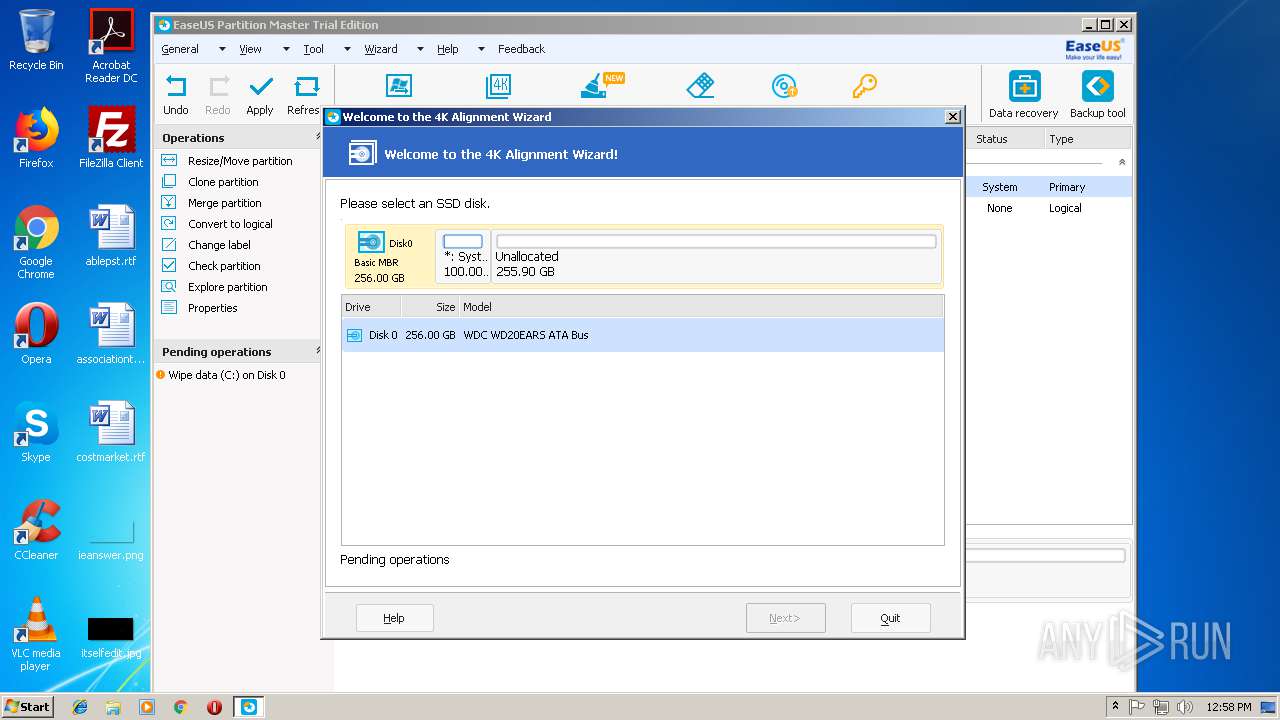
Task: Click the taskbar clock showing 12:58 PM
Action: (x=1228, y=706)
